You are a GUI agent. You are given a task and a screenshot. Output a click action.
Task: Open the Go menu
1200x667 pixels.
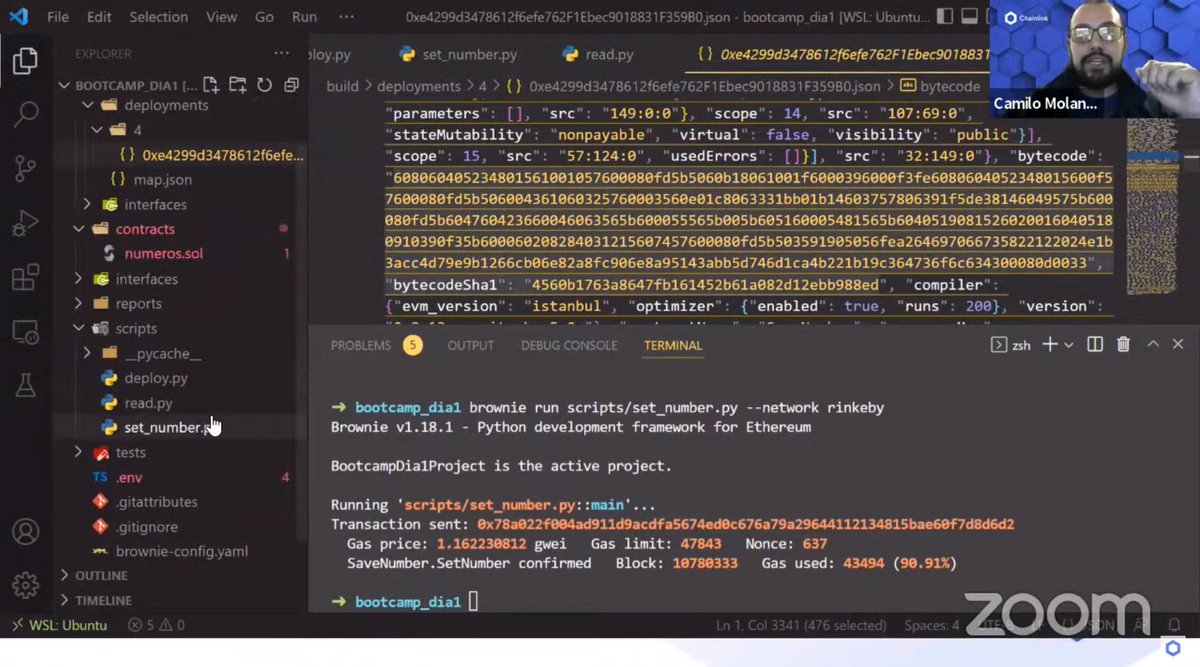point(264,17)
